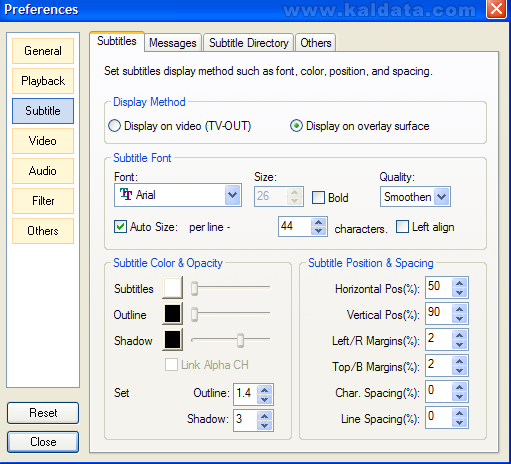This screenshot has height=464, width=511.
Task: Click the Vertical Pos field showing 90
Action: (439, 313)
